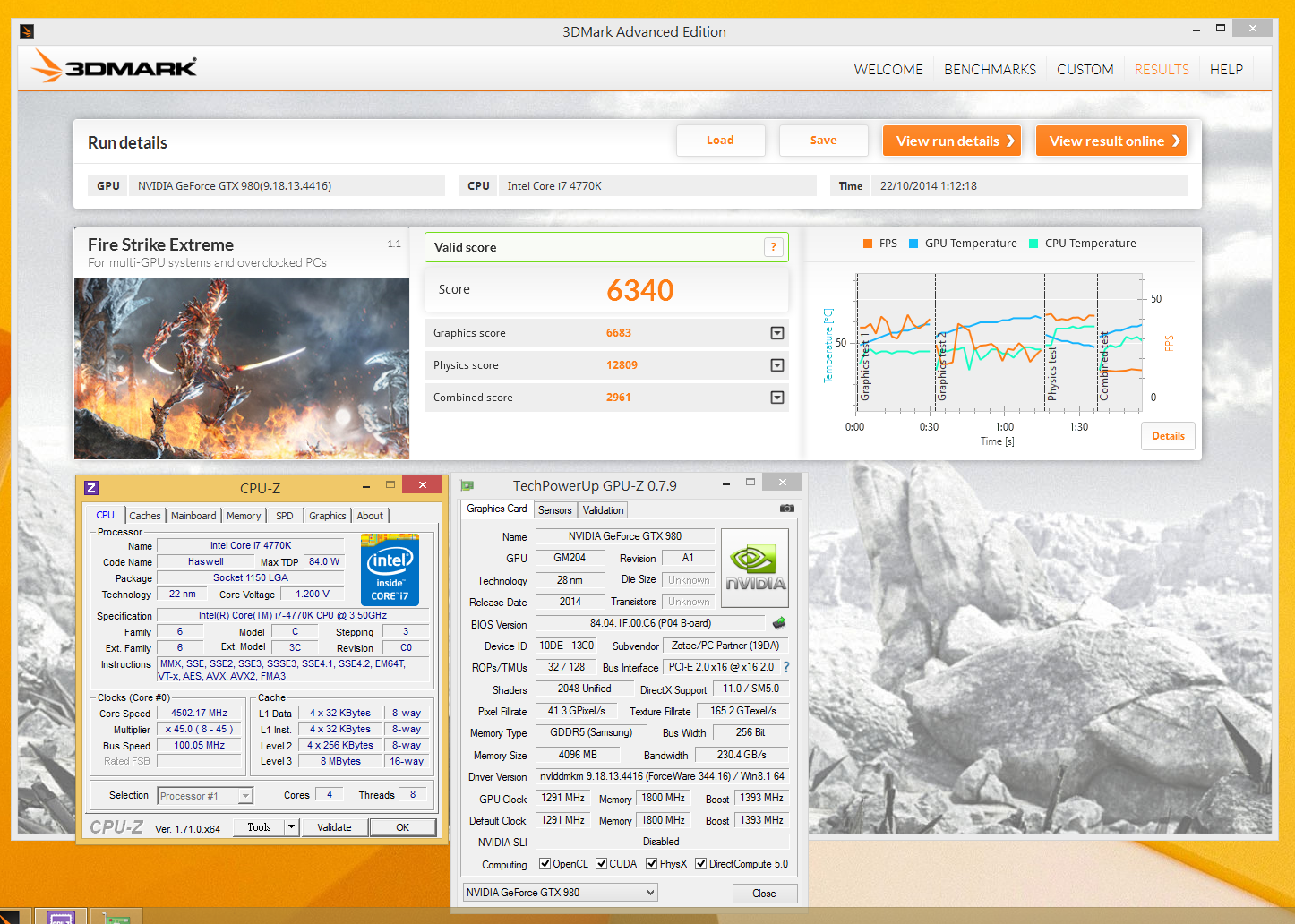1295x924 pixels.
Task: Open the BENCHMARKS tab
Action: click(990, 70)
